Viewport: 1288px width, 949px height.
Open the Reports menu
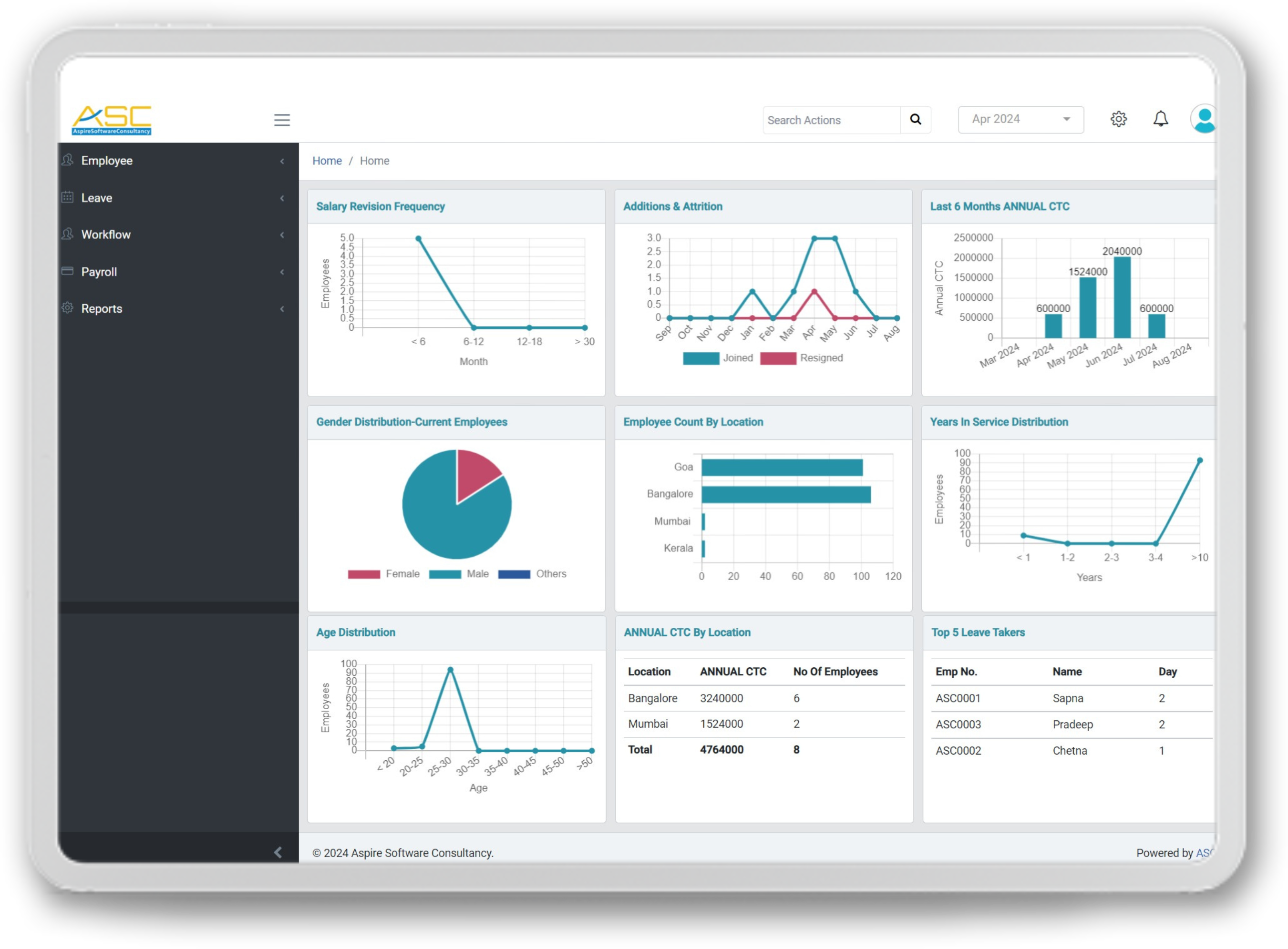178,308
